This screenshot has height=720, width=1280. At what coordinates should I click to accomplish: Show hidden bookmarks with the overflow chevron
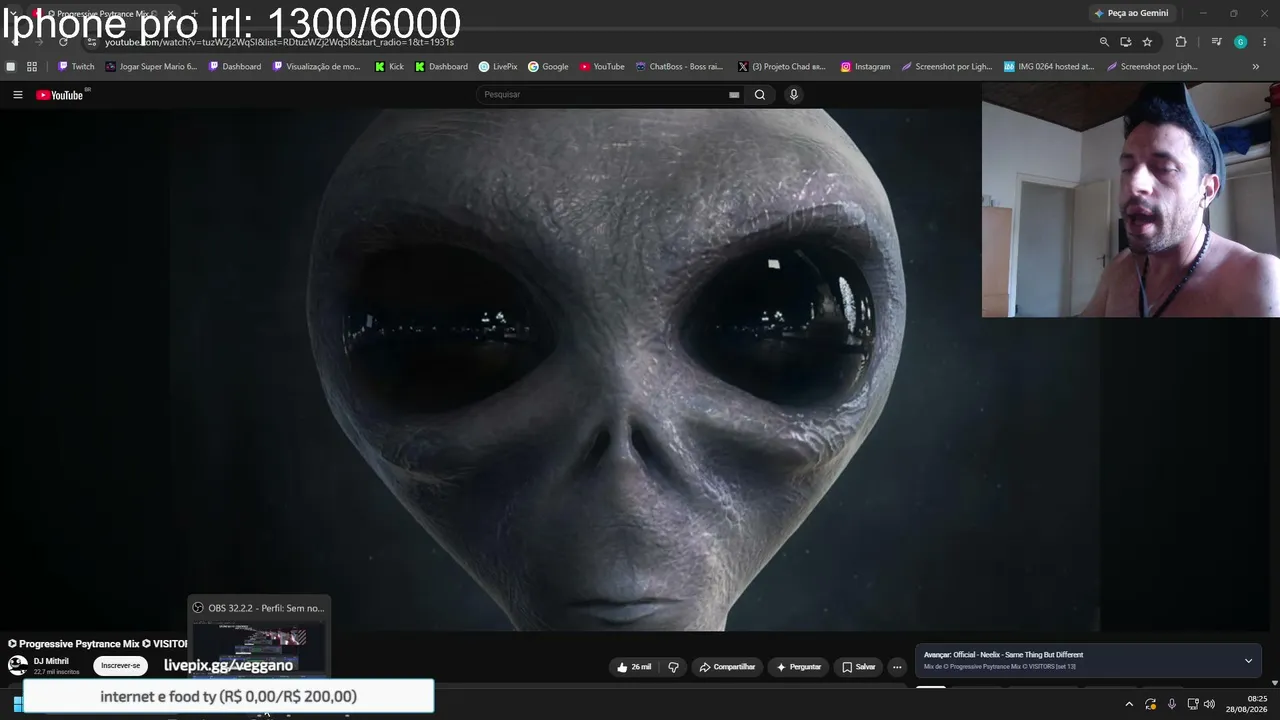coord(1256,67)
